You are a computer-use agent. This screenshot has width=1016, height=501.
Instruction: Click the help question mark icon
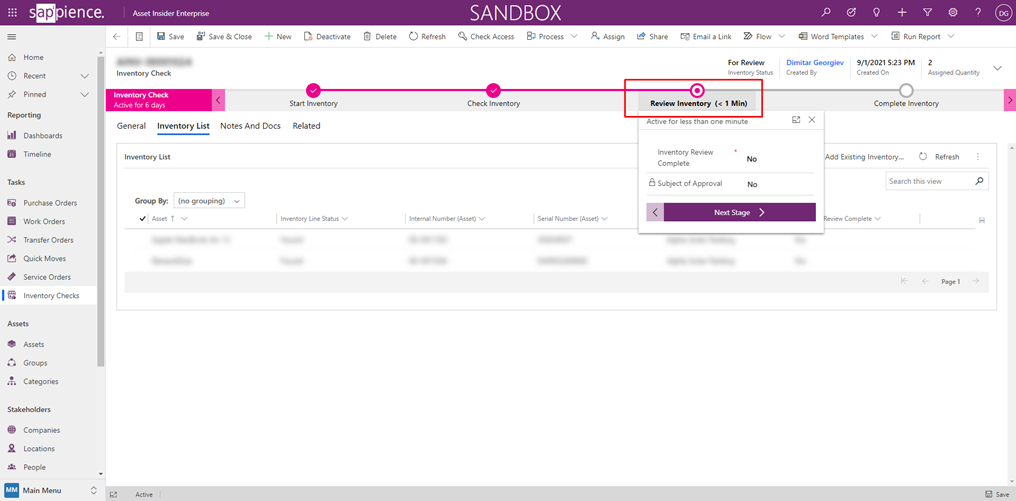click(x=978, y=12)
